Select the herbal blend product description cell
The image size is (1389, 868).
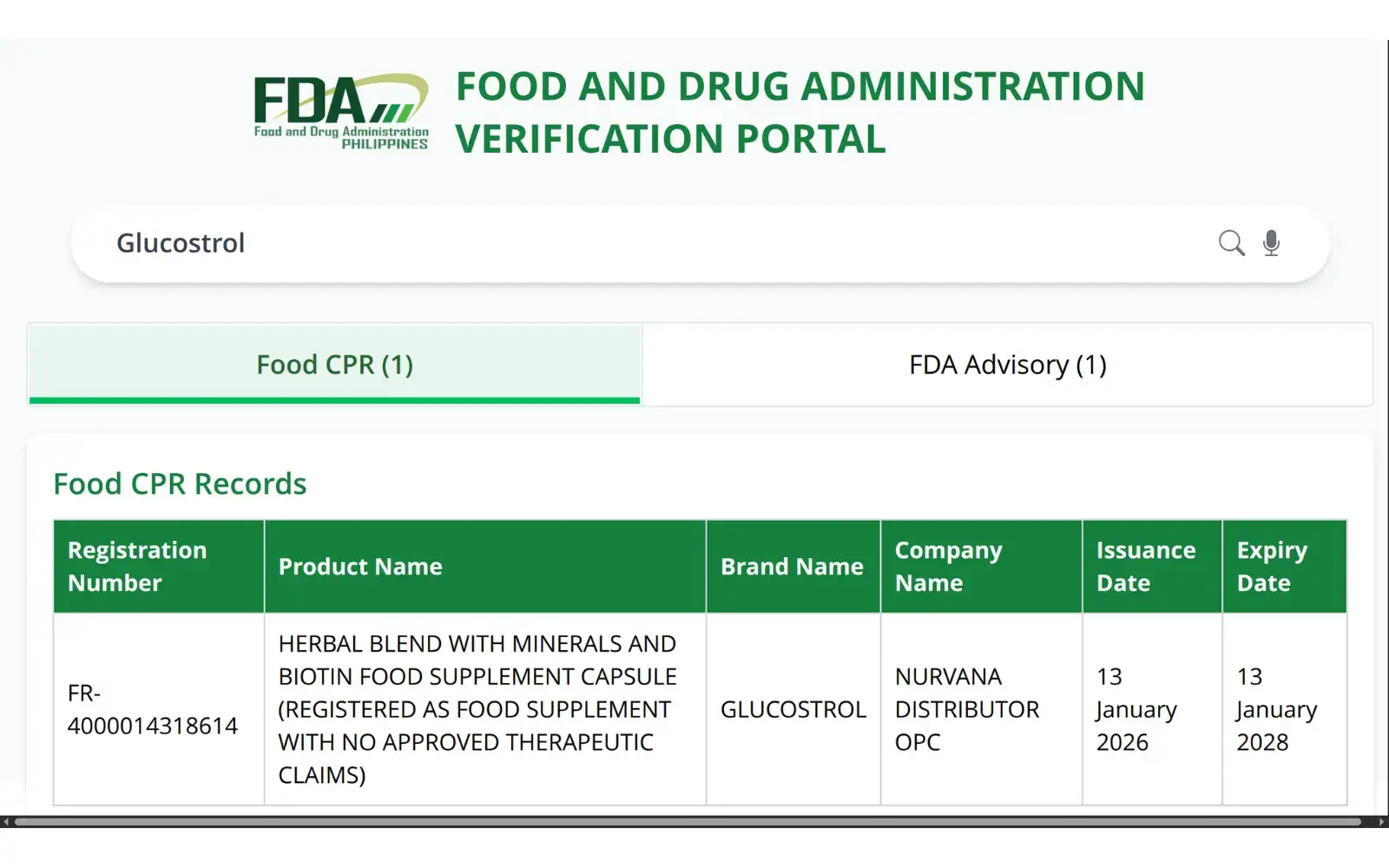(x=477, y=709)
